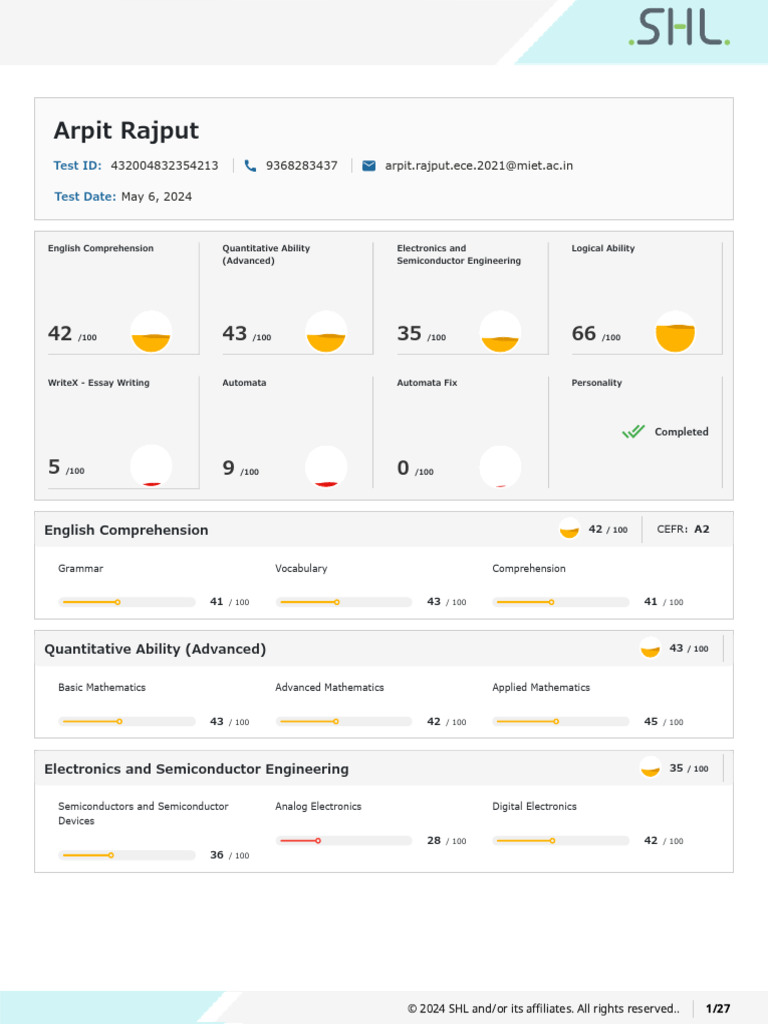Viewport: 768px width, 1024px height.
Task: Select the Automata Fix score card
Action: tap(460, 430)
